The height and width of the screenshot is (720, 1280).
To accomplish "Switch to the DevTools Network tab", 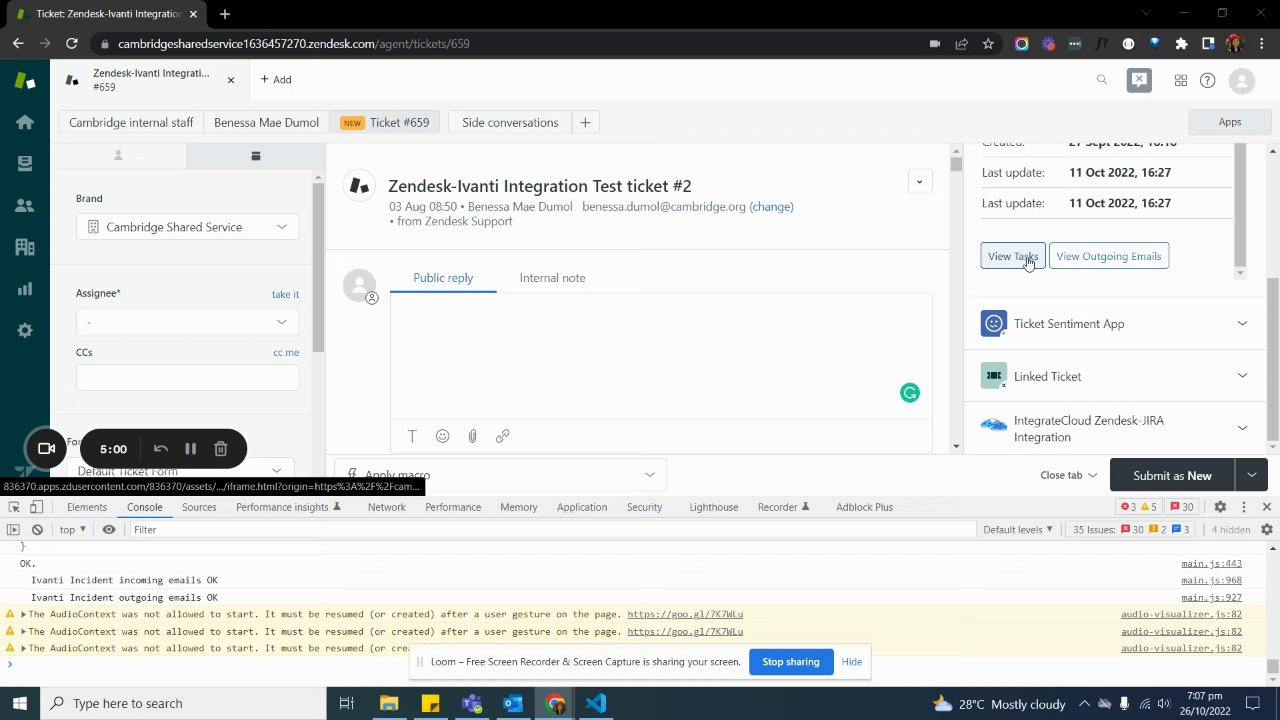I will coord(386,507).
